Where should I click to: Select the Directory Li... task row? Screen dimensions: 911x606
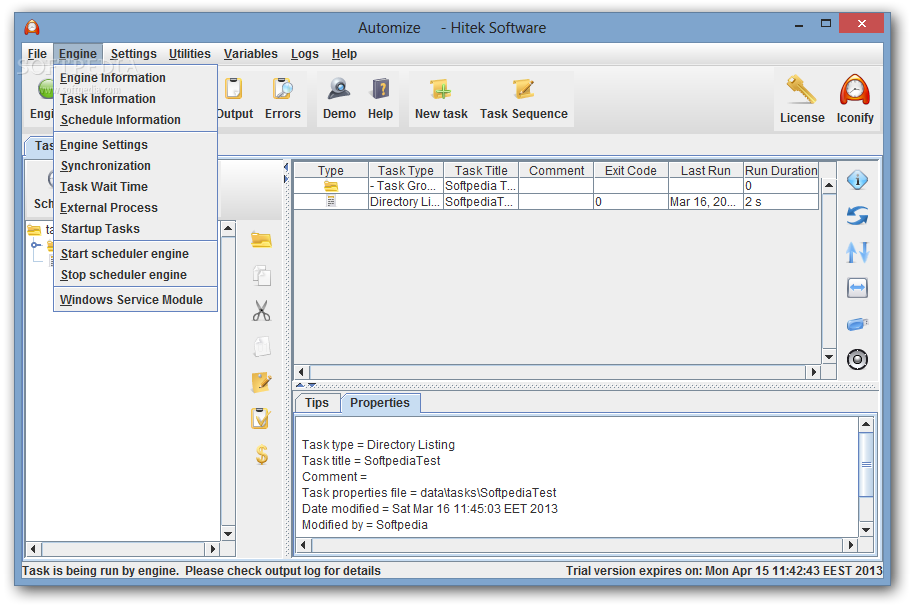[556, 202]
